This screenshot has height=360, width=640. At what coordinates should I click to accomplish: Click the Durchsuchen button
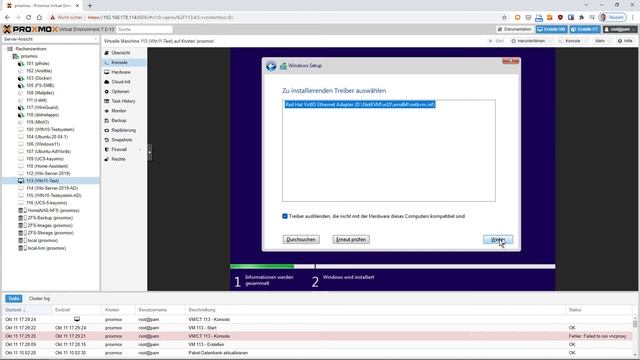point(301,240)
